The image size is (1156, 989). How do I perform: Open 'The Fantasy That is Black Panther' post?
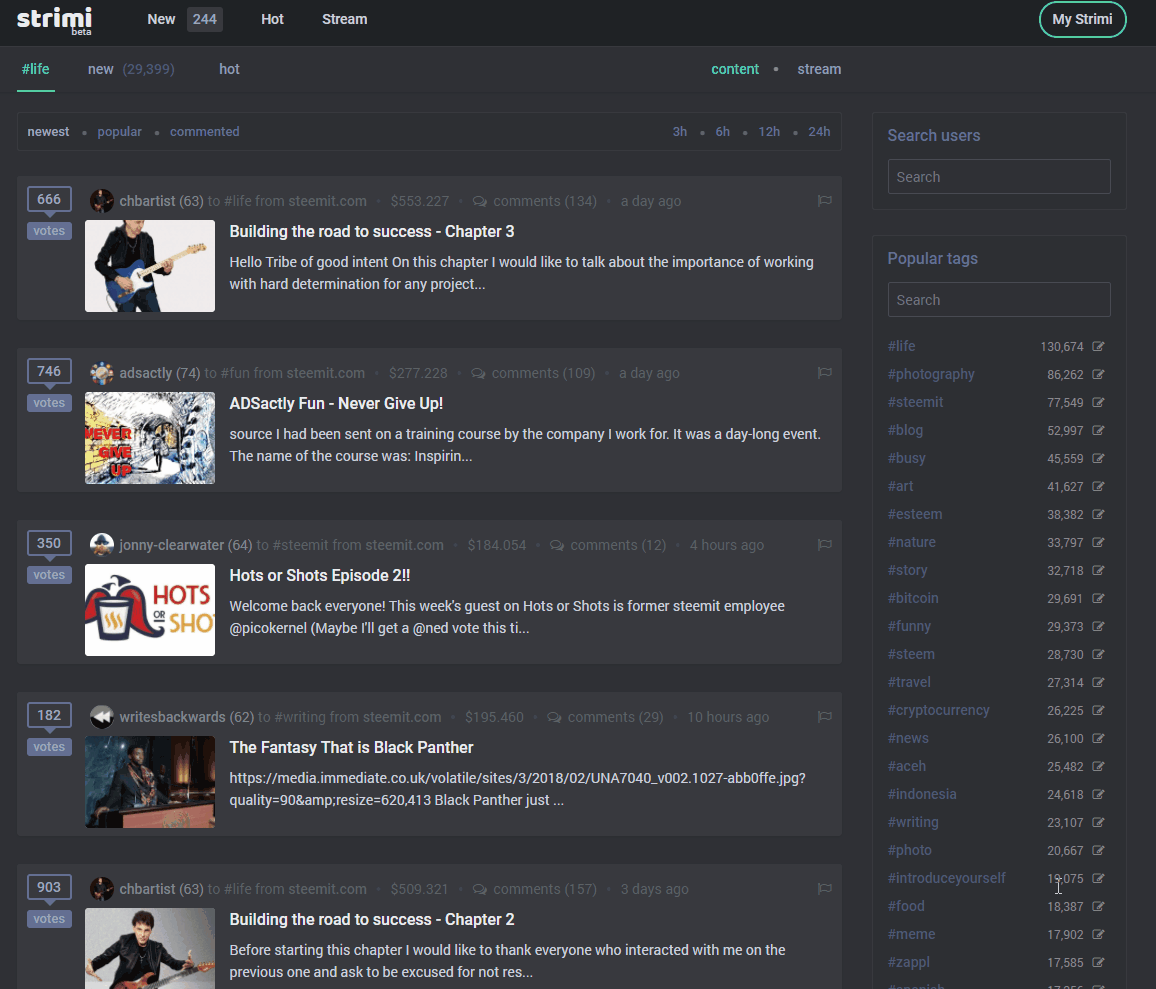click(x=351, y=747)
